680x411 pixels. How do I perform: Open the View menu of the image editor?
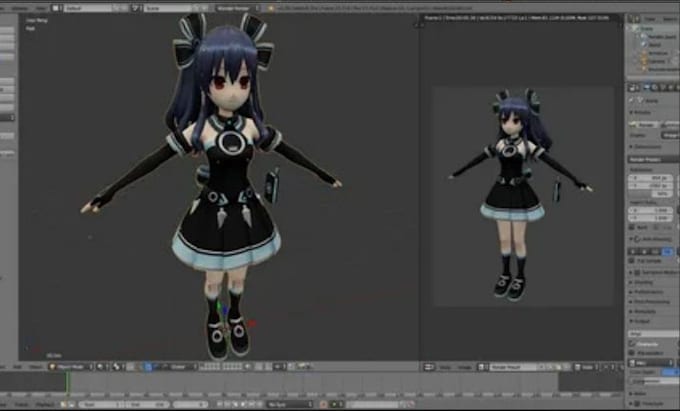click(445, 367)
